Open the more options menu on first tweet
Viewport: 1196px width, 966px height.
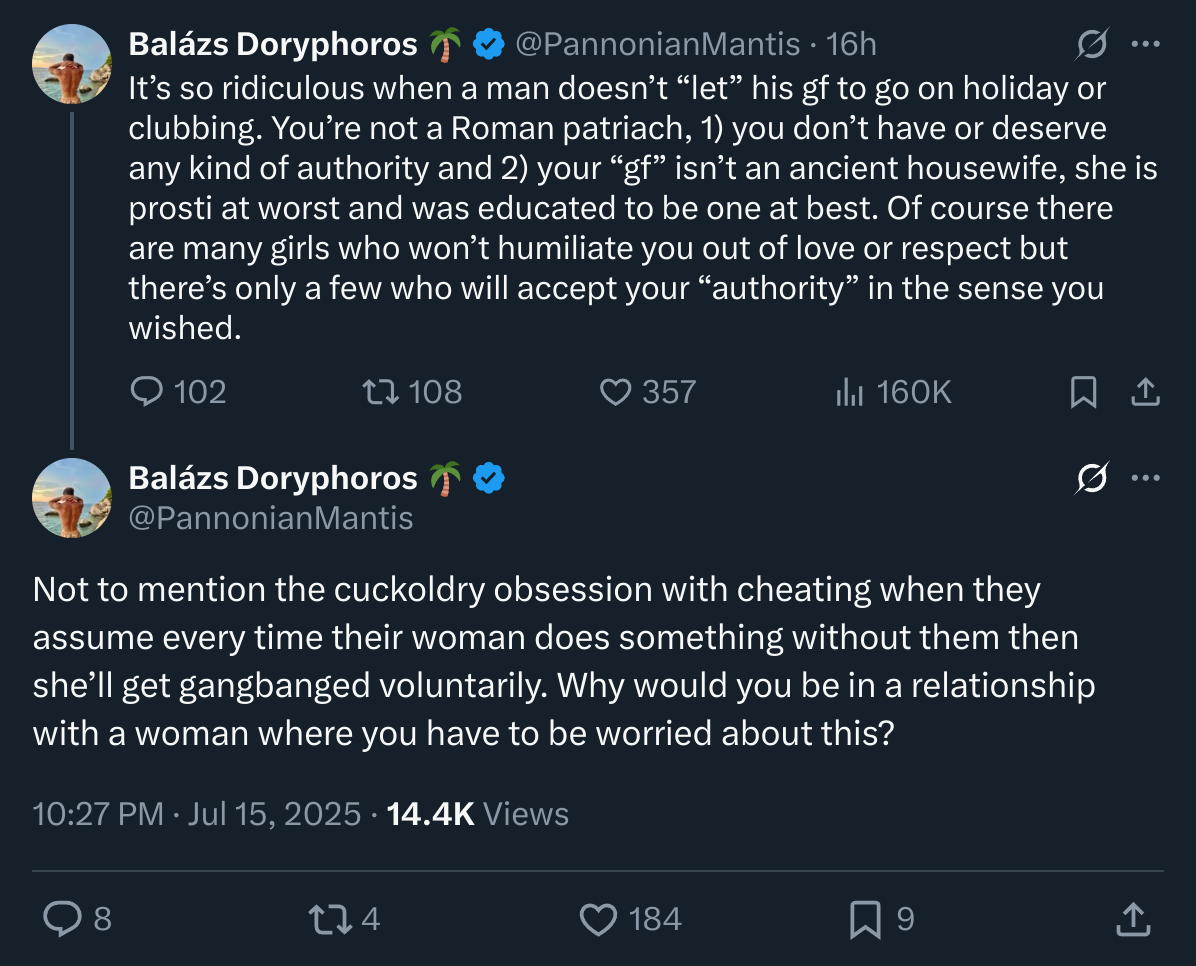(1144, 45)
